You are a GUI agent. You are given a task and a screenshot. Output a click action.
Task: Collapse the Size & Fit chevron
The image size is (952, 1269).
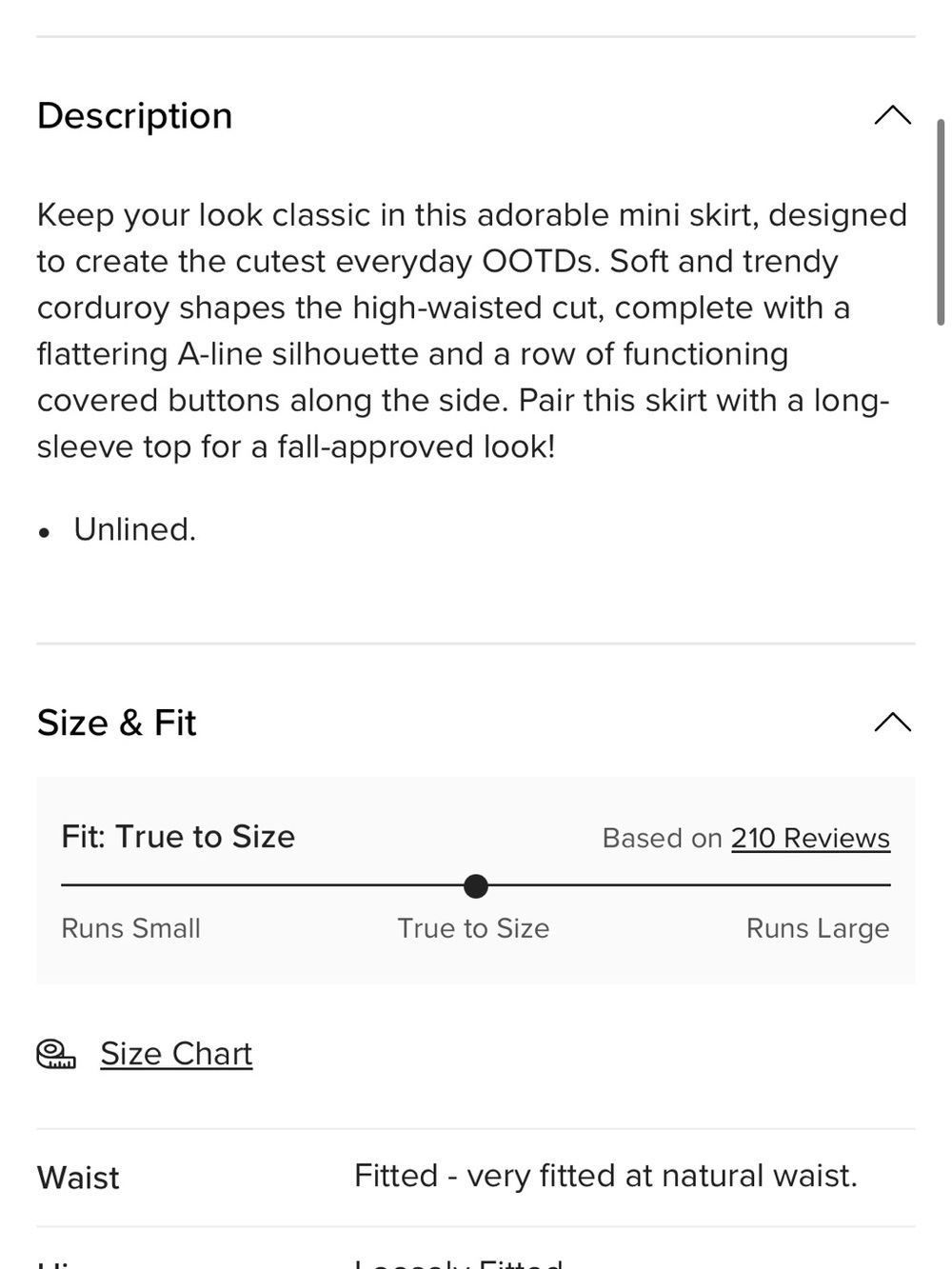click(892, 723)
